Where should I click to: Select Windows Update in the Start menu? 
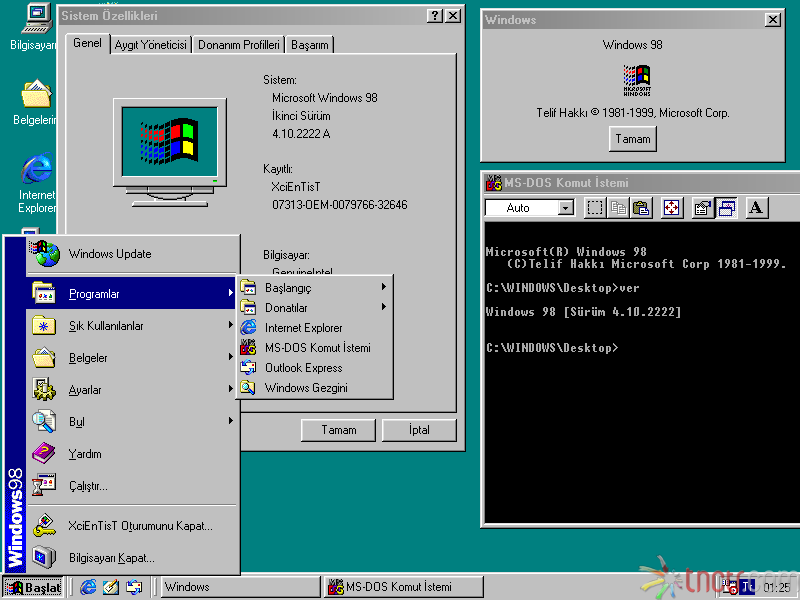(x=110, y=254)
